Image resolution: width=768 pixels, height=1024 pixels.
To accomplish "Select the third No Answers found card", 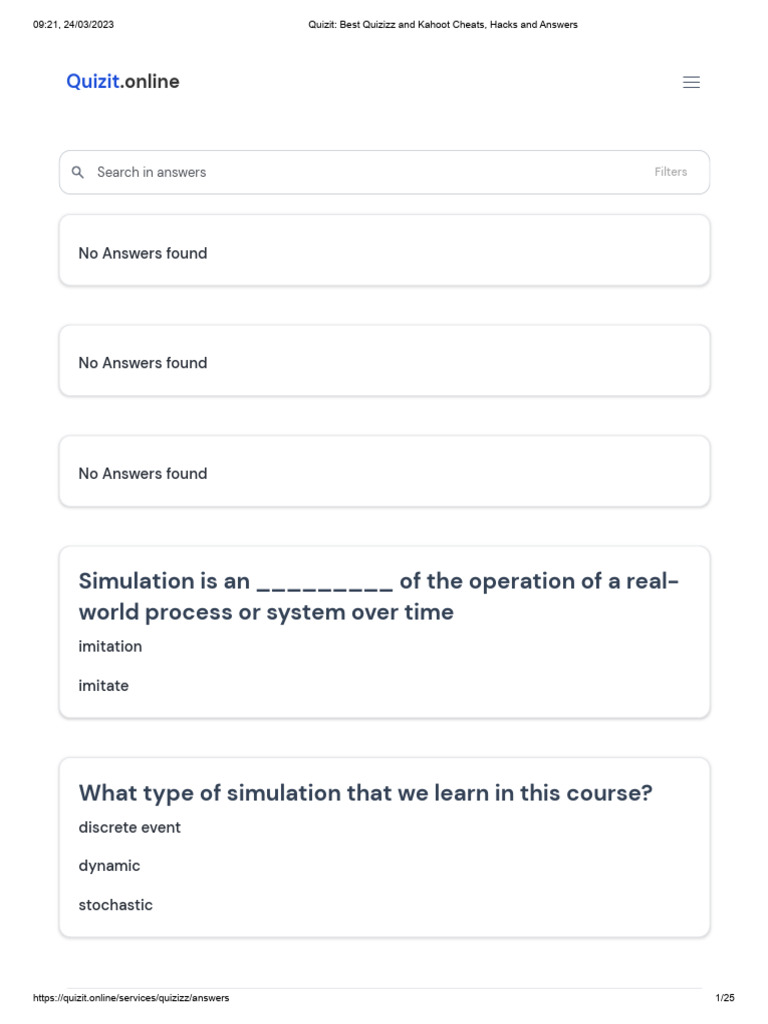I will (x=384, y=471).
